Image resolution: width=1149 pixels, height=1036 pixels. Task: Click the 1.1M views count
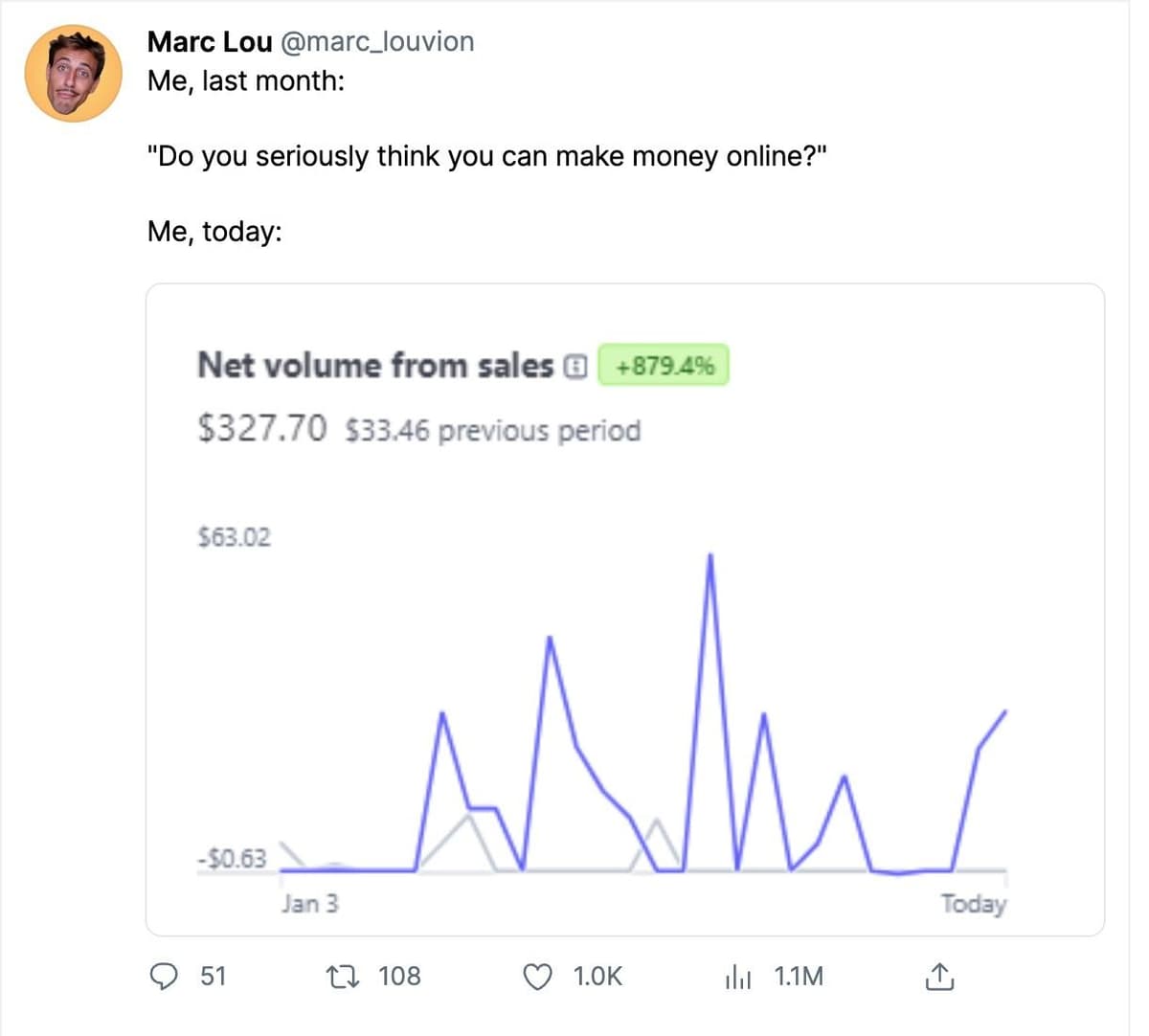coord(799,977)
